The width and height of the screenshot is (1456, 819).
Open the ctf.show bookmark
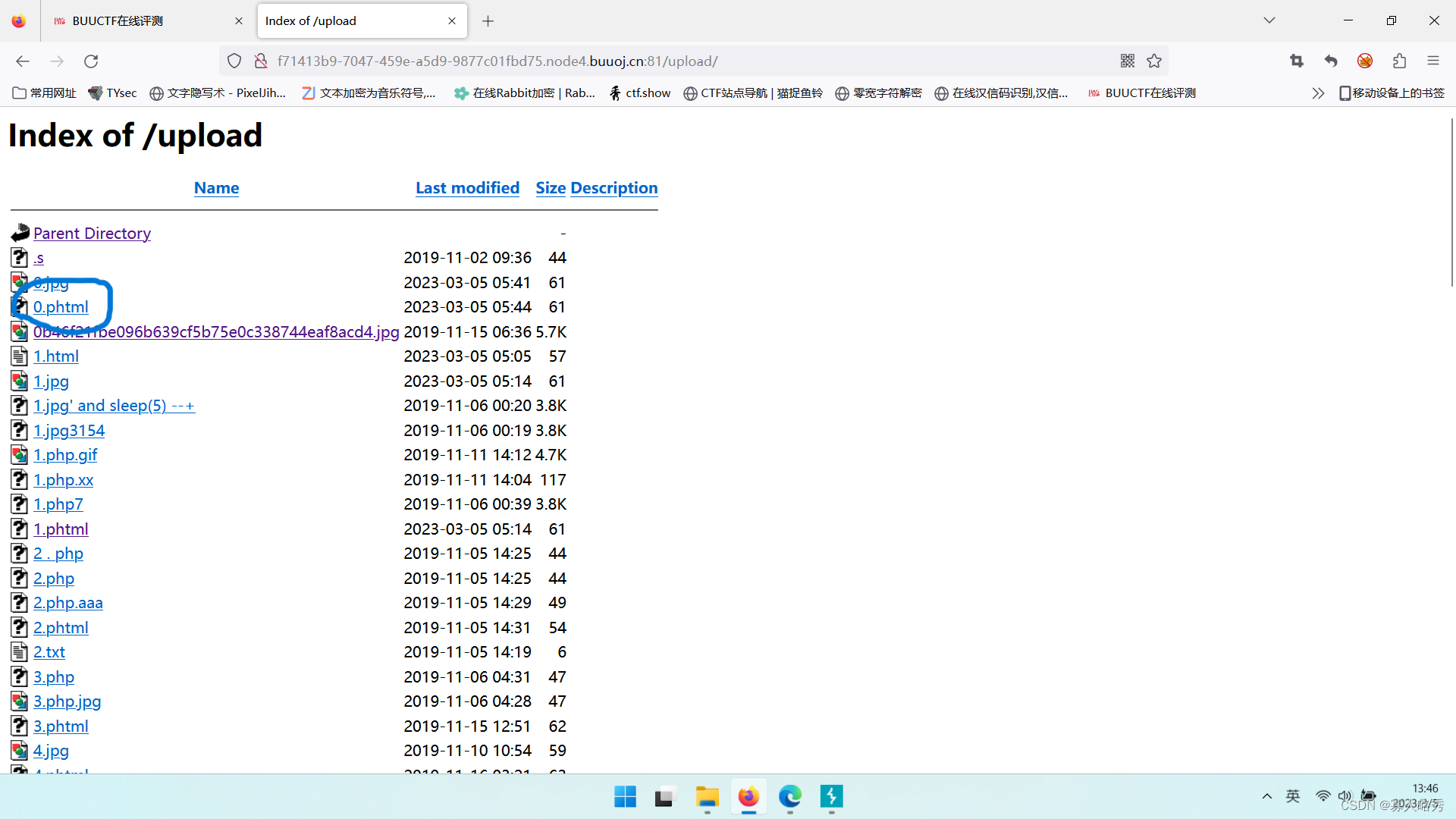pos(641,93)
